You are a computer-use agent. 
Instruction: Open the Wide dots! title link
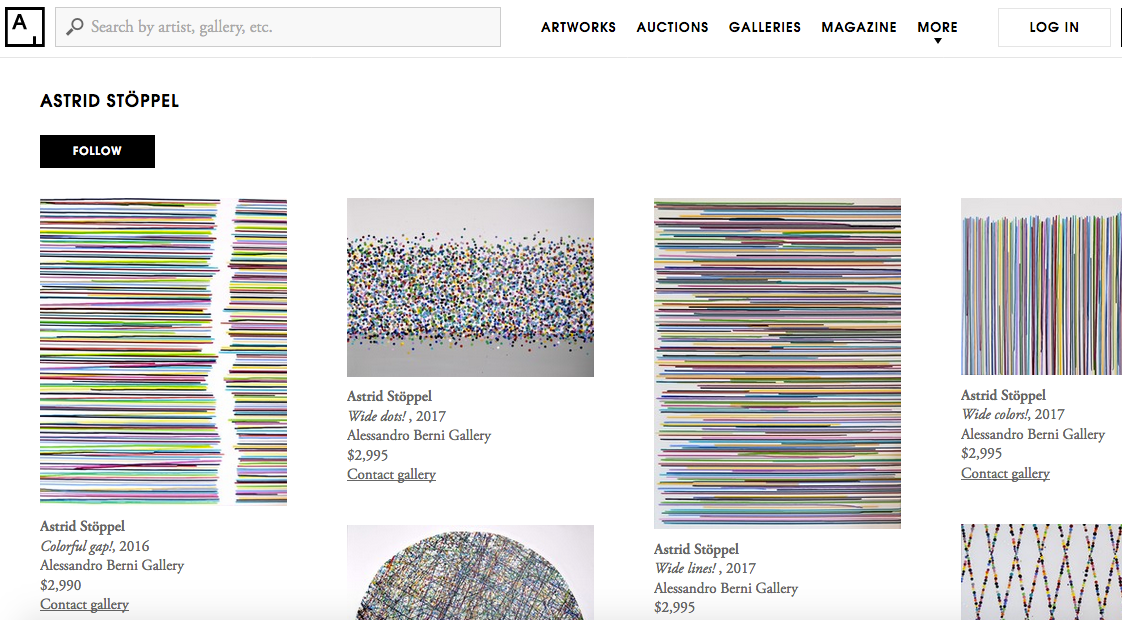click(378, 416)
